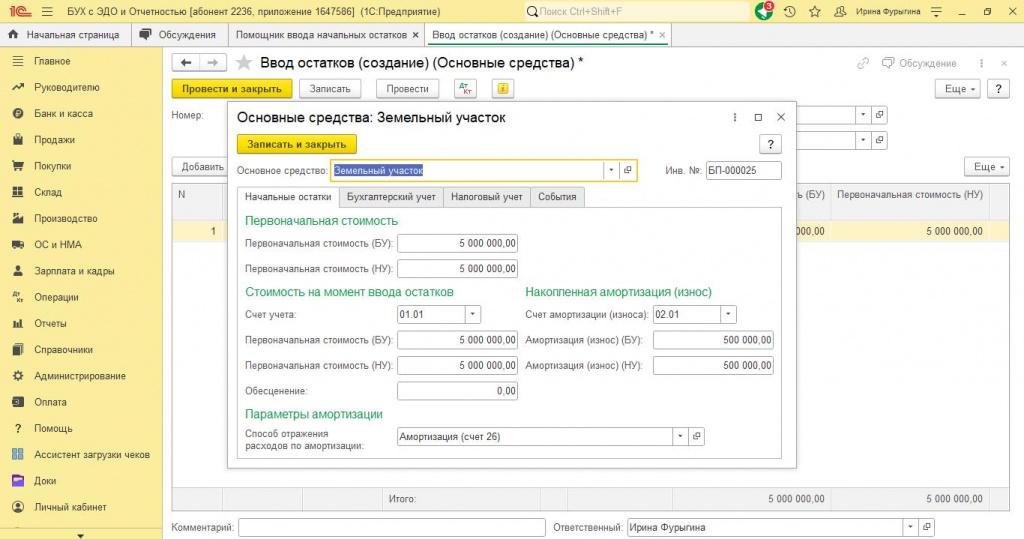This screenshot has width=1024, height=539.
Task: Open Продажи section
Action: click(x=55, y=140)
